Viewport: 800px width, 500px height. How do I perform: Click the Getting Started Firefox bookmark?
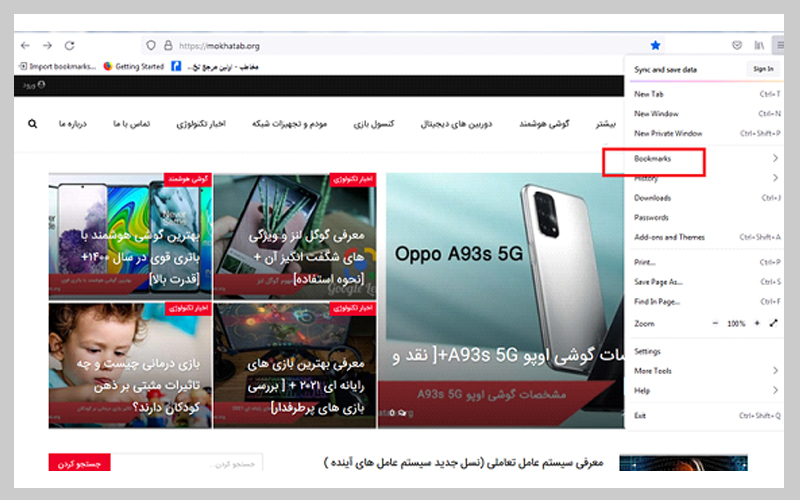(x=133, y=66)
